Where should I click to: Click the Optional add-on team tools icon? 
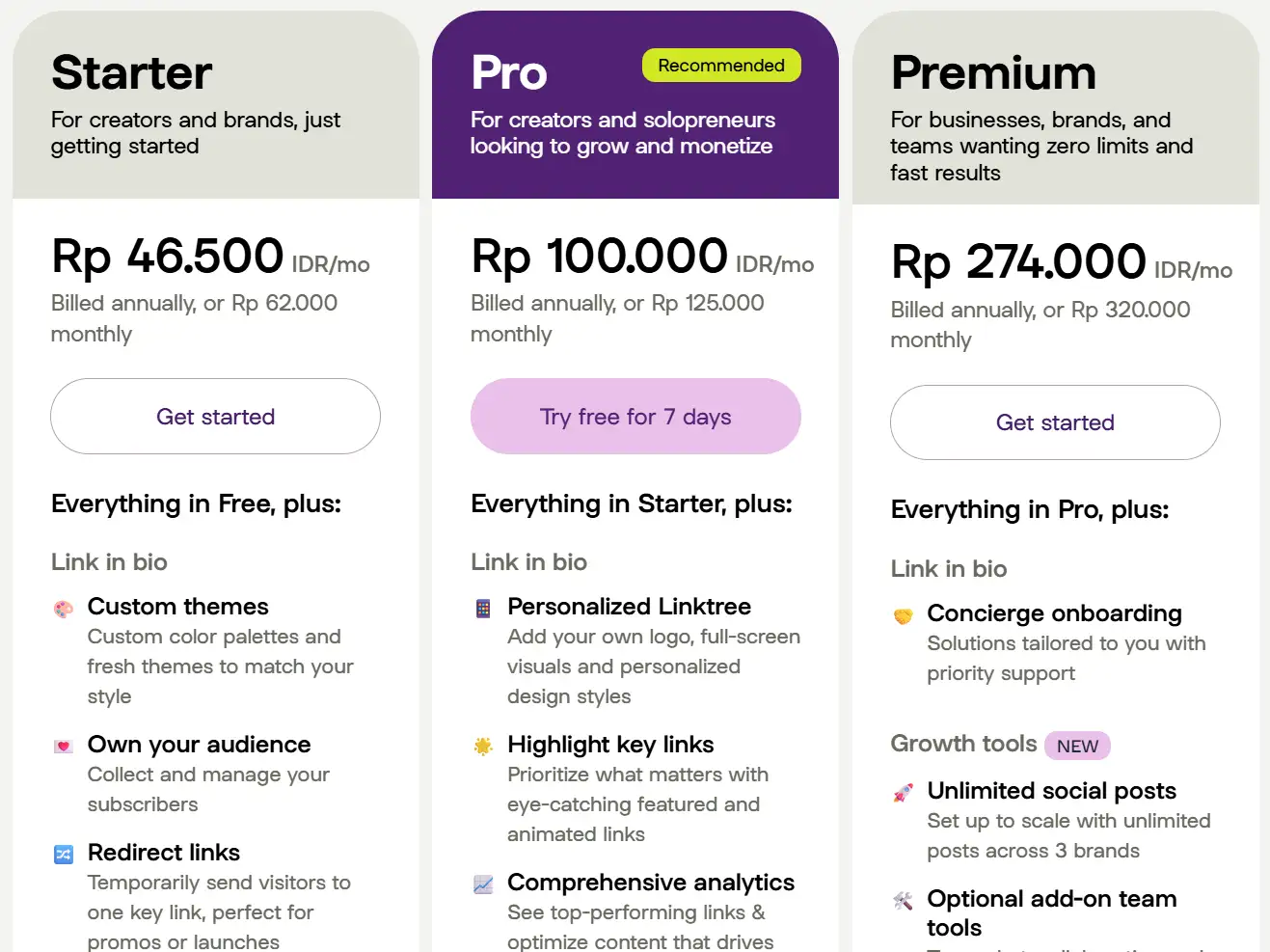coord(903,901)
